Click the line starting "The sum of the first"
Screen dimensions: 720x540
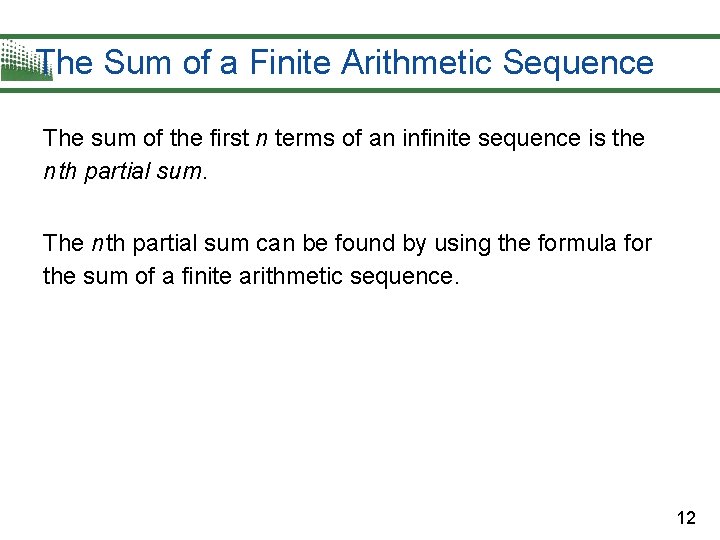pos(343,138)
